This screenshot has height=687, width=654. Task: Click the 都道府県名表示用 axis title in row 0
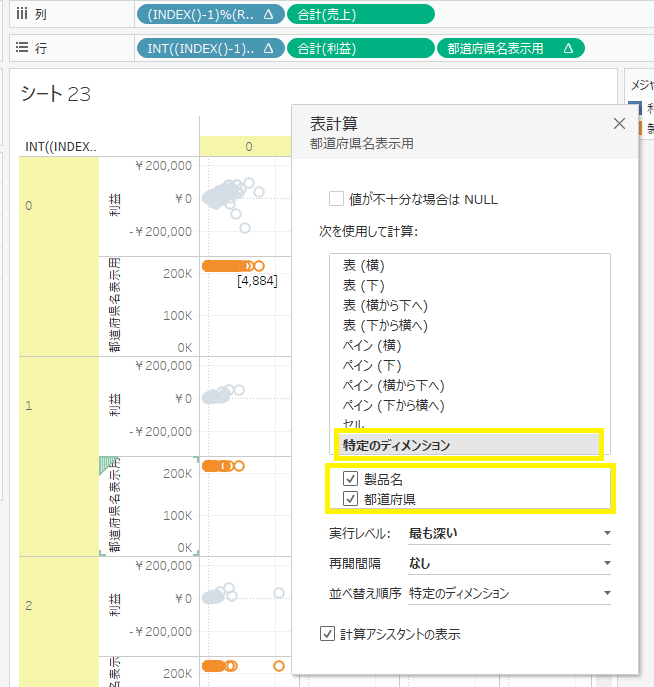(114, 305)
